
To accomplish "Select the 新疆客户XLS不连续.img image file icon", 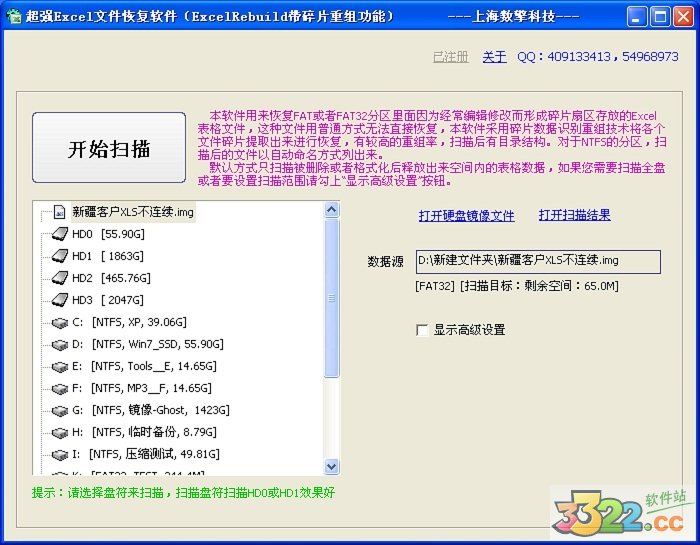I will [x=59, y=212].
